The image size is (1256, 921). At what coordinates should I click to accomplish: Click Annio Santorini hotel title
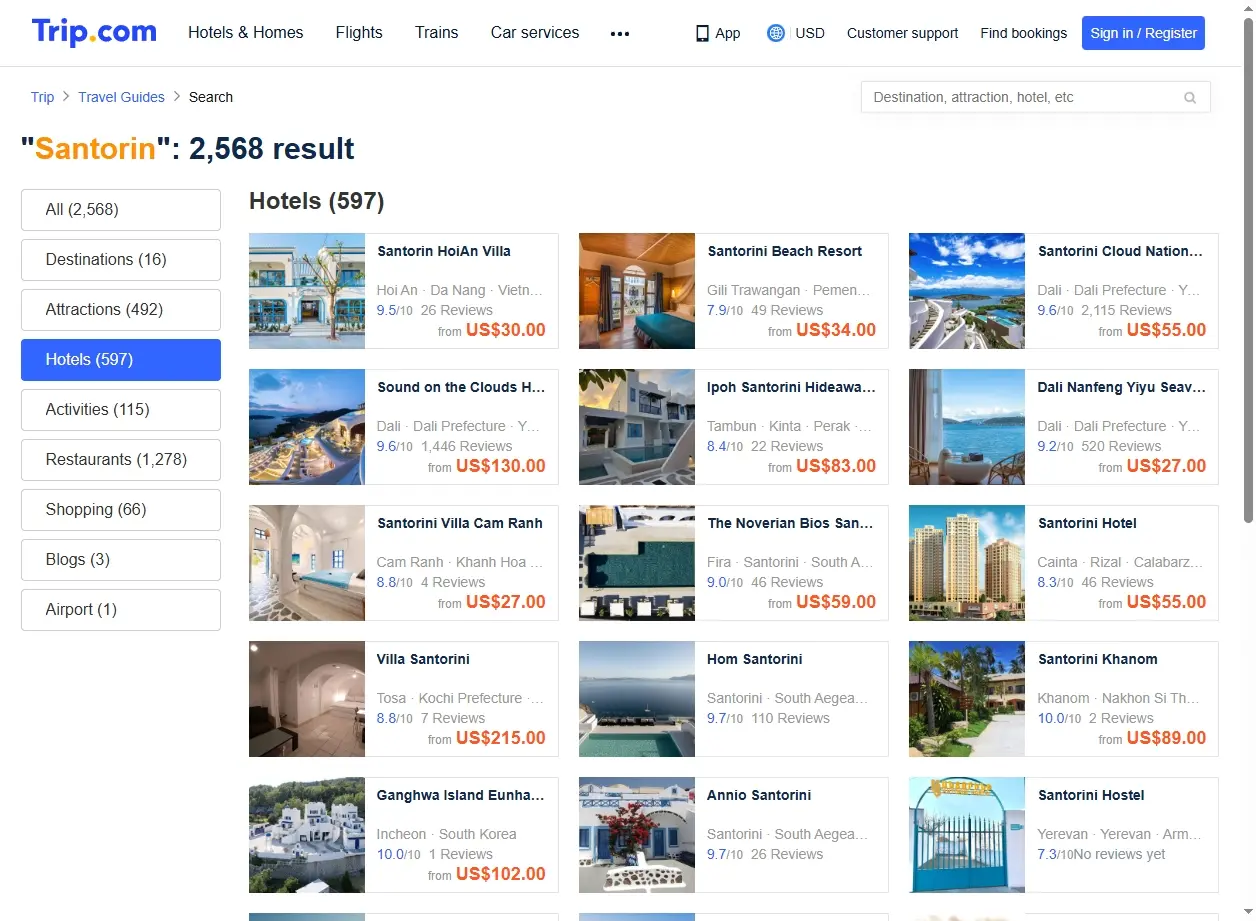point(759,795)
